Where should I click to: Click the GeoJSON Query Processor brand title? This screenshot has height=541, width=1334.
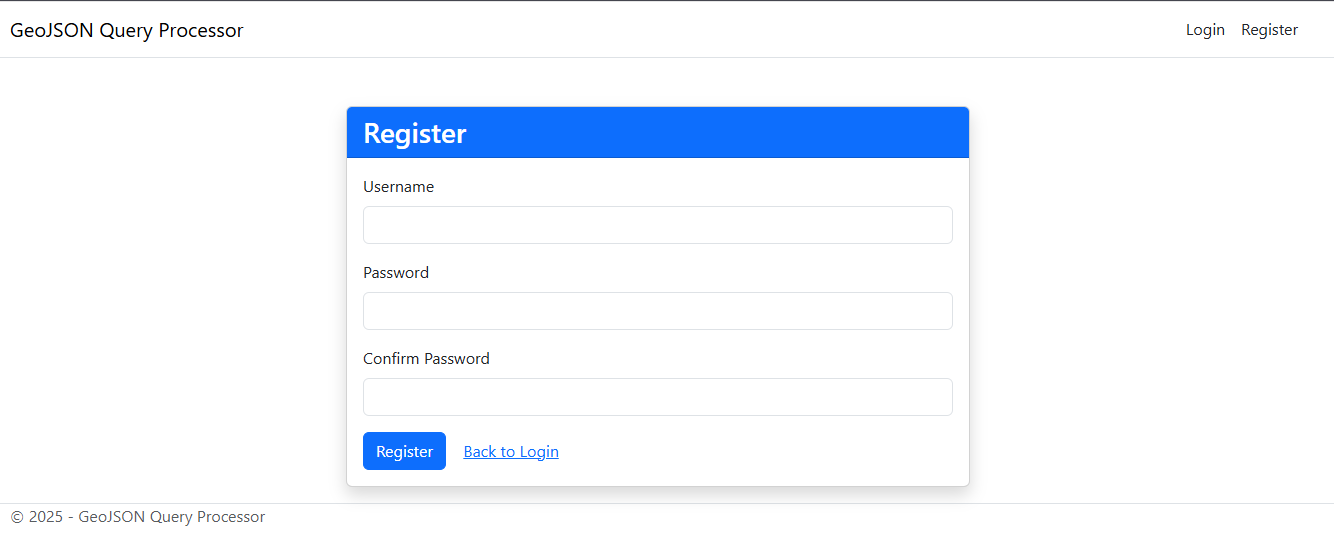[x=127, y=30]
